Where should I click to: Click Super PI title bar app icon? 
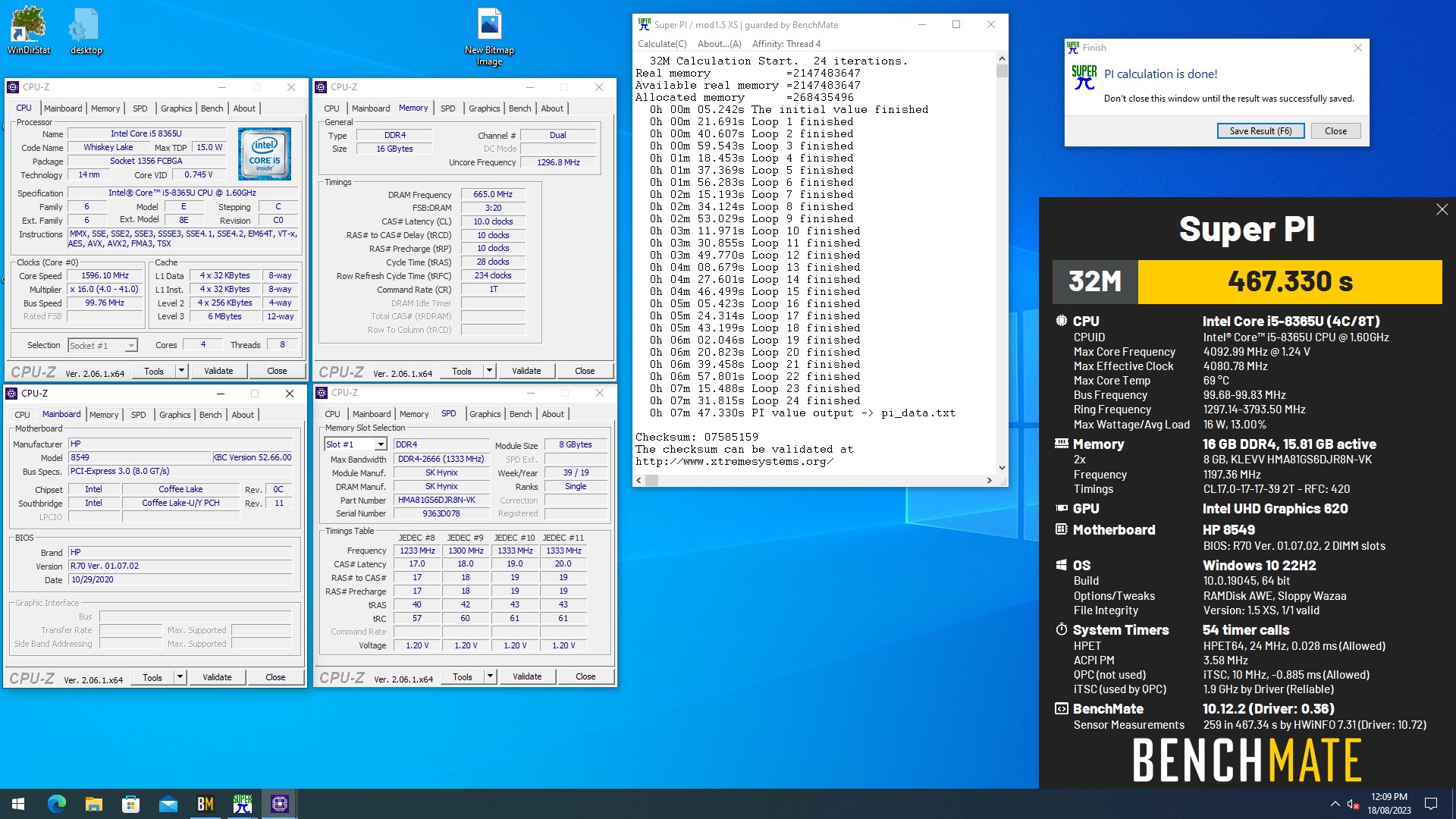pyautogui.click(x=644, y=24)
